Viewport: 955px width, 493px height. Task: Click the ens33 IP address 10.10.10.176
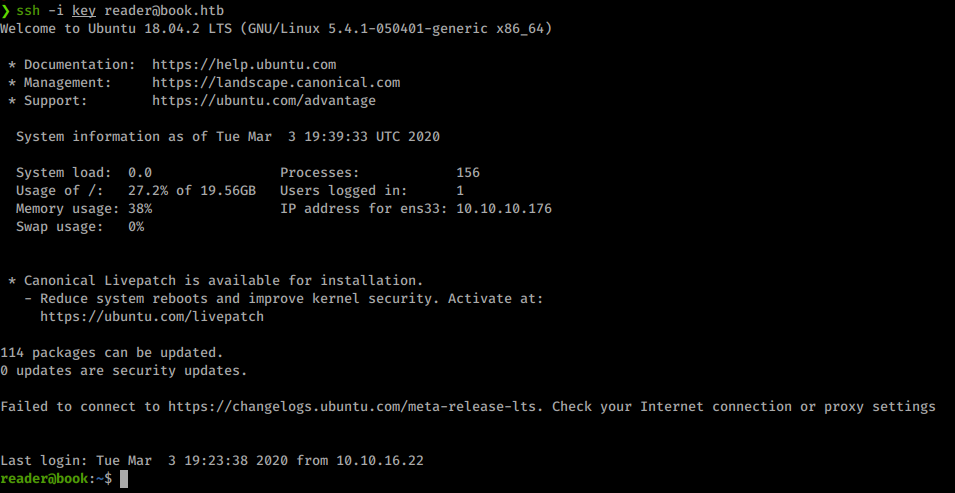504,209
